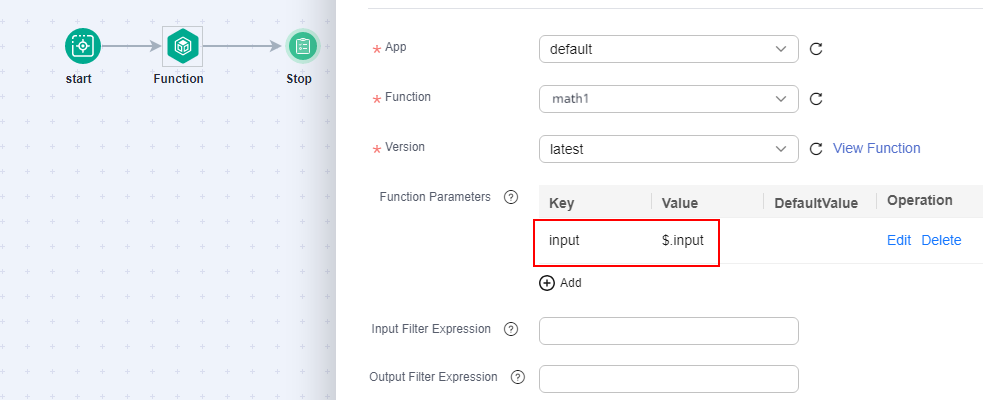
Task: Open the View Function link
Action: (x=876, y=149)
